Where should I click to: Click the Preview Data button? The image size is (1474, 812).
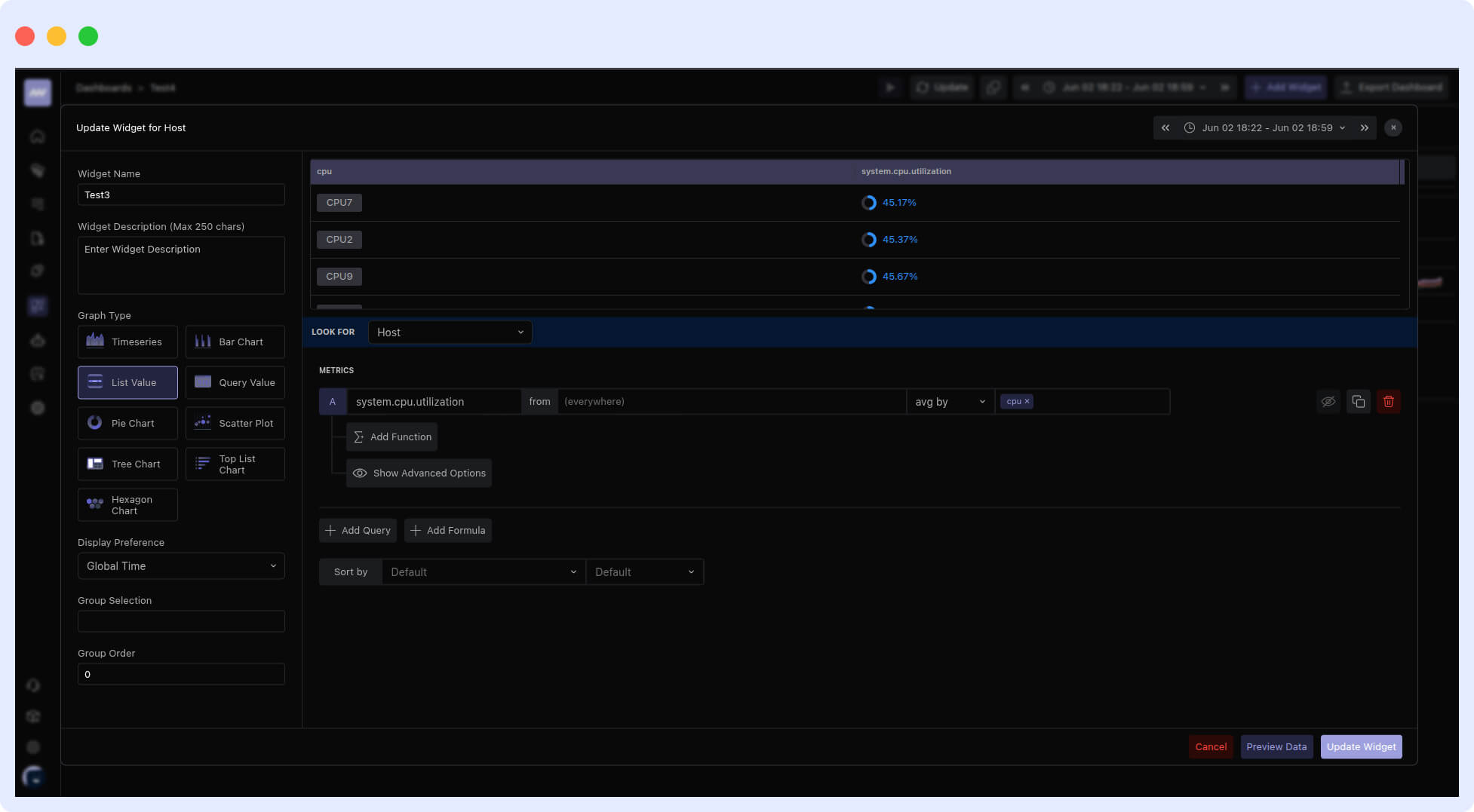pyautogui.click(x=1276, y=747)
